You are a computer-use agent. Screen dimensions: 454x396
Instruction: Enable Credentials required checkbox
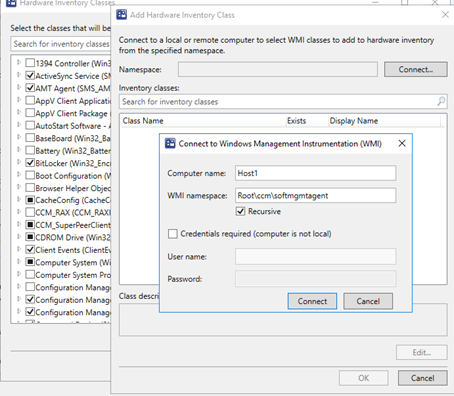click(173, 234)
